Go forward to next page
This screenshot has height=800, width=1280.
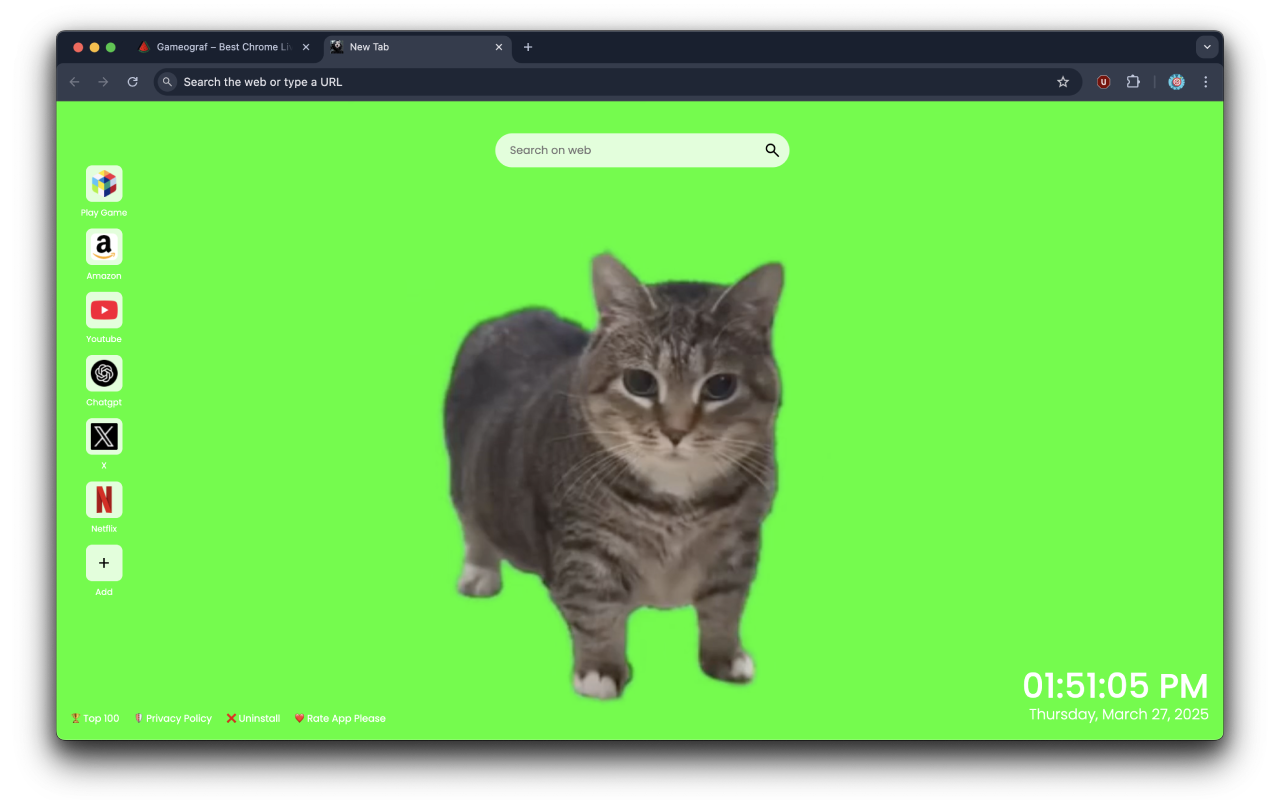pos(103,82)
